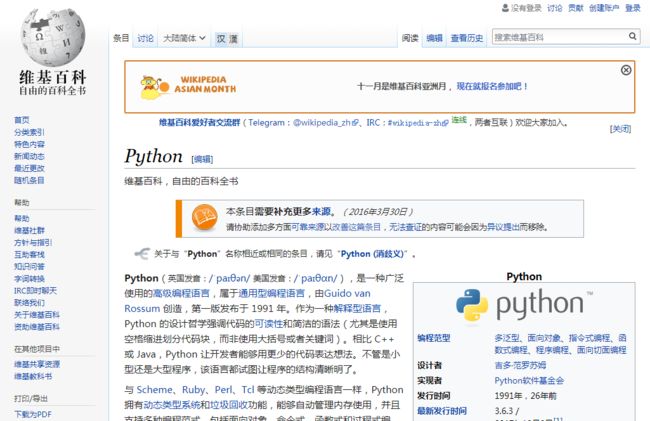Open the 可读性 link
Screen dimensions: 650x421
pos(269,324)
